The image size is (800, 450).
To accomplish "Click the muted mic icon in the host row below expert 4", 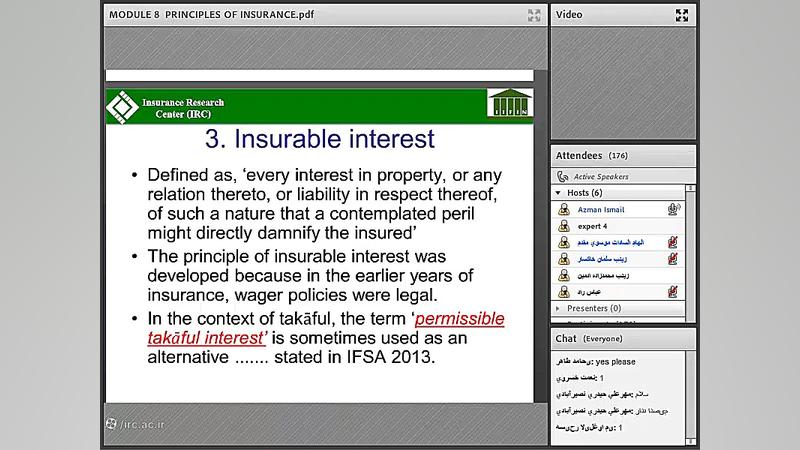I will 673,242.
